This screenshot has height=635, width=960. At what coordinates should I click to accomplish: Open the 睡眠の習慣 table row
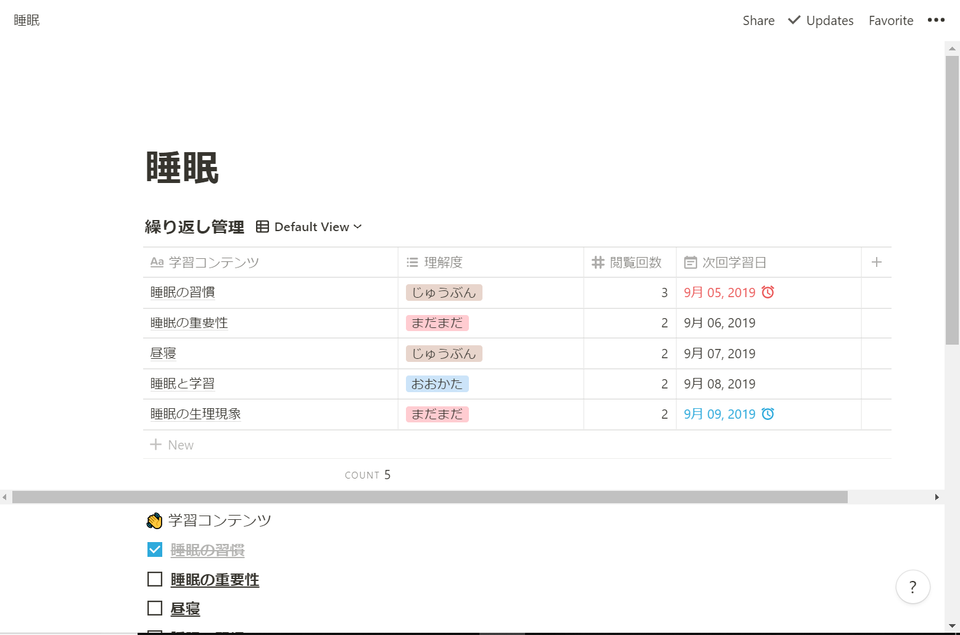tap(182, 293)
